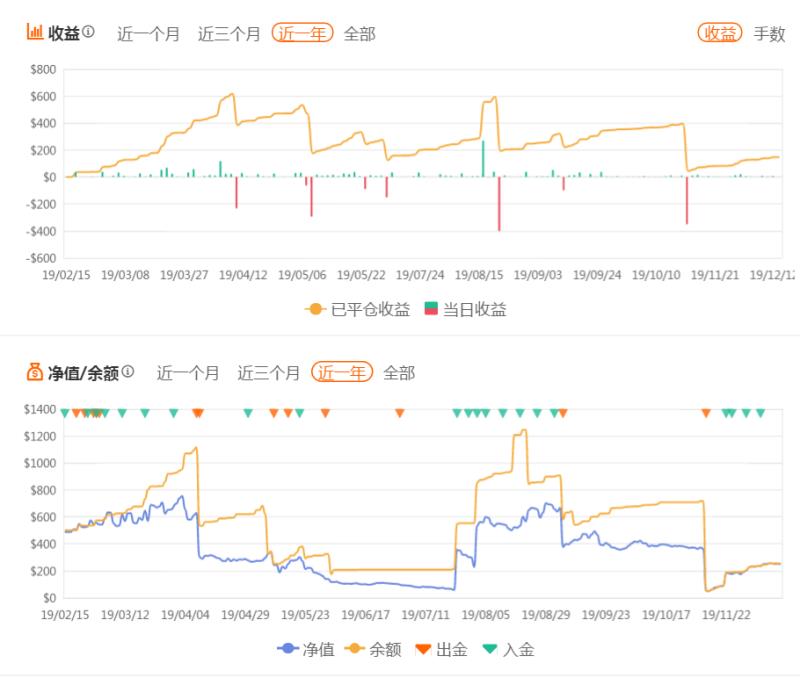Click the -$600 label on the 收益 axis
800x678 pixels.
pos(41,258)
